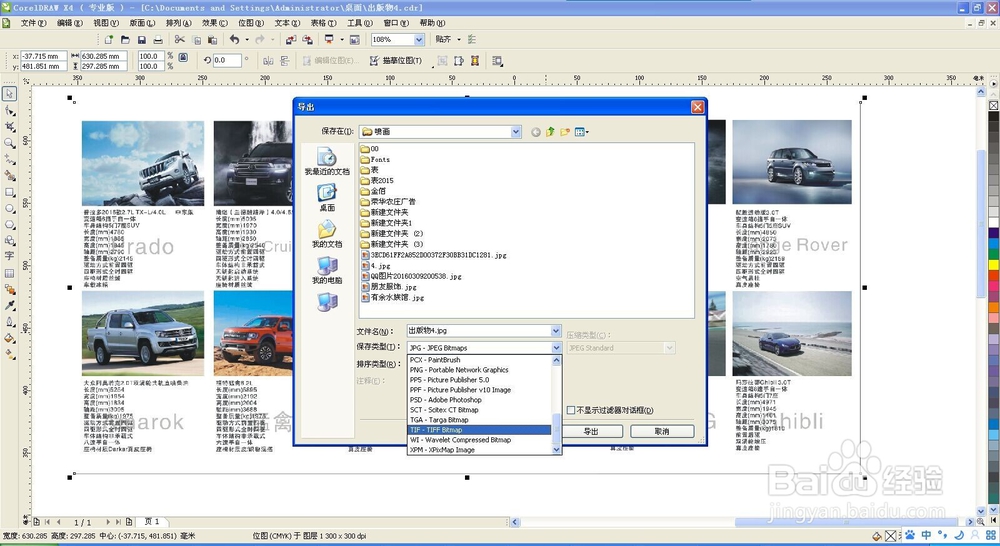
Task: Click the rotation angle field 0.0
Action: (x=228, y=60)
